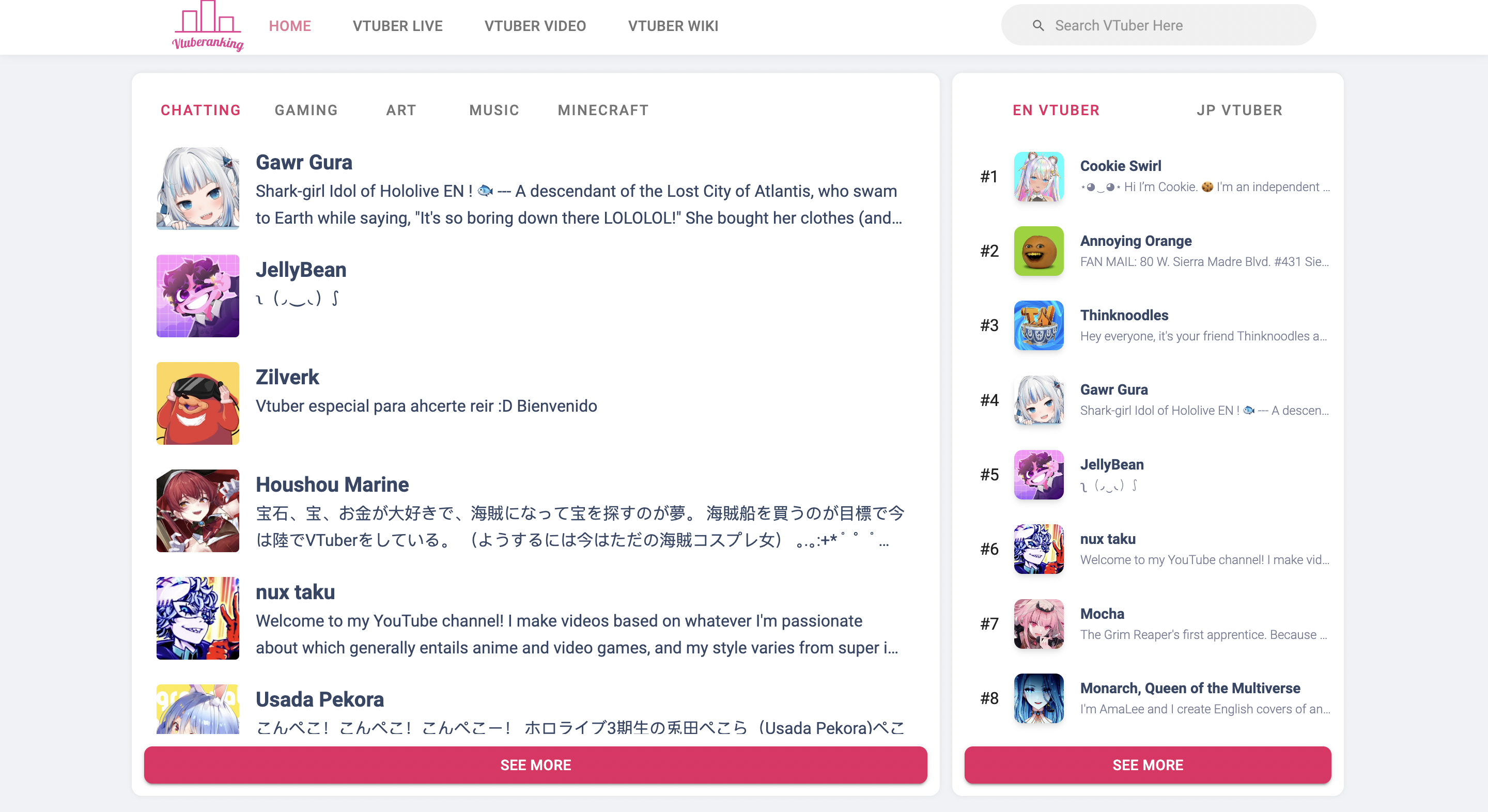Click nux taku 'Welcome to my YouTube channel' description in chatting list
Image resolution: width=1488 pixels, height=812 pixels.
[577, 634]
